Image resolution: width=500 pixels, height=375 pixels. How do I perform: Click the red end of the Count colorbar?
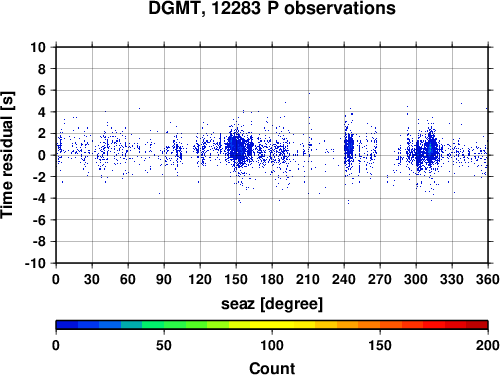tap(477, 325)
